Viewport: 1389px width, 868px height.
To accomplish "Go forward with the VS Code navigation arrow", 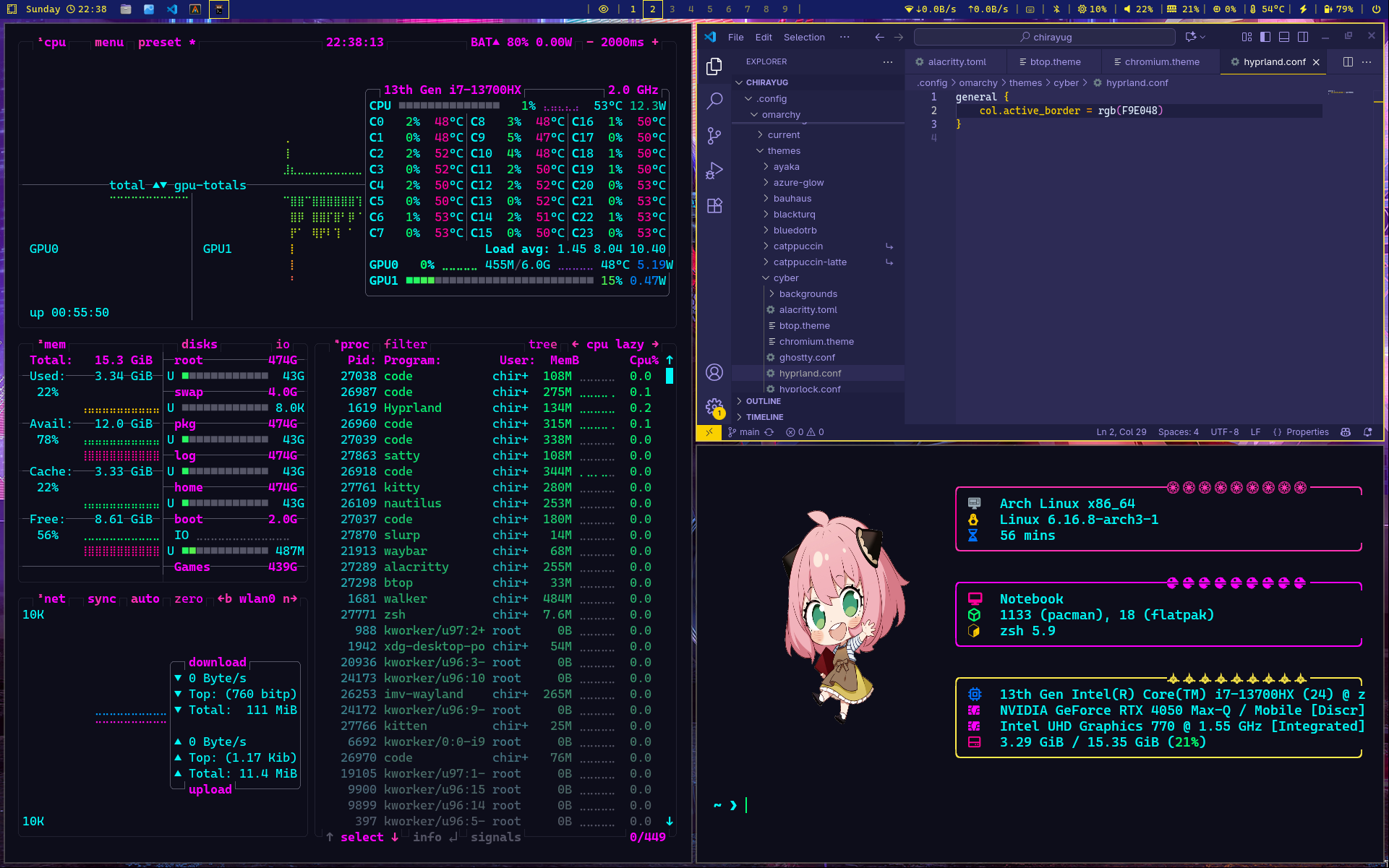I will tap(899, 37).
